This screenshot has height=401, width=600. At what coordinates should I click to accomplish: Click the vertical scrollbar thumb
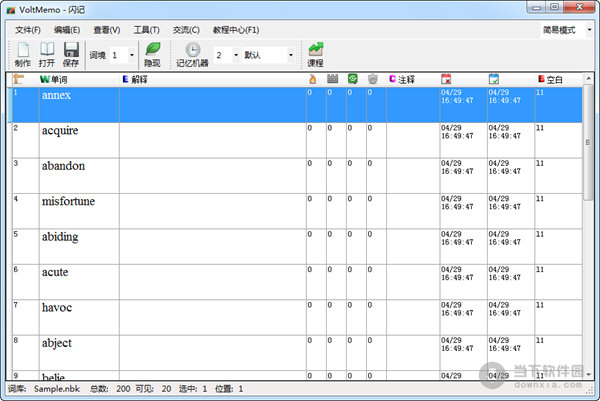click(589, 142)
